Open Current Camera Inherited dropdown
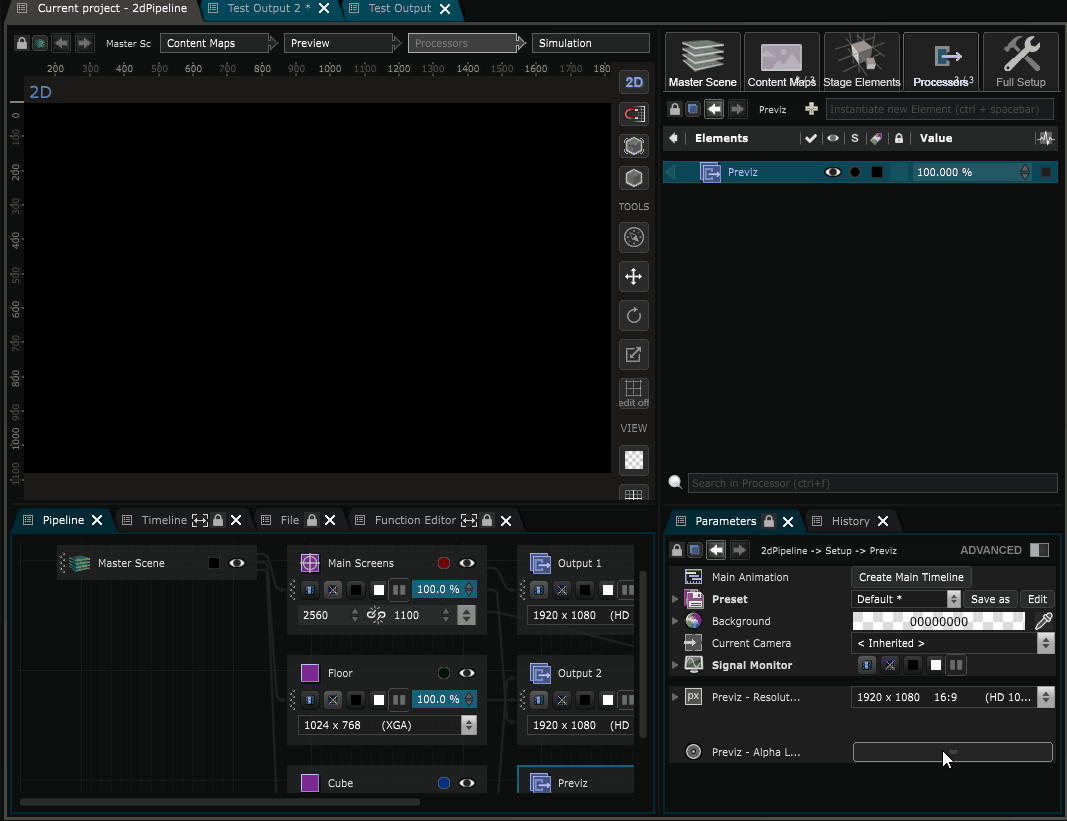1067x821 pixels. [953, 643]
